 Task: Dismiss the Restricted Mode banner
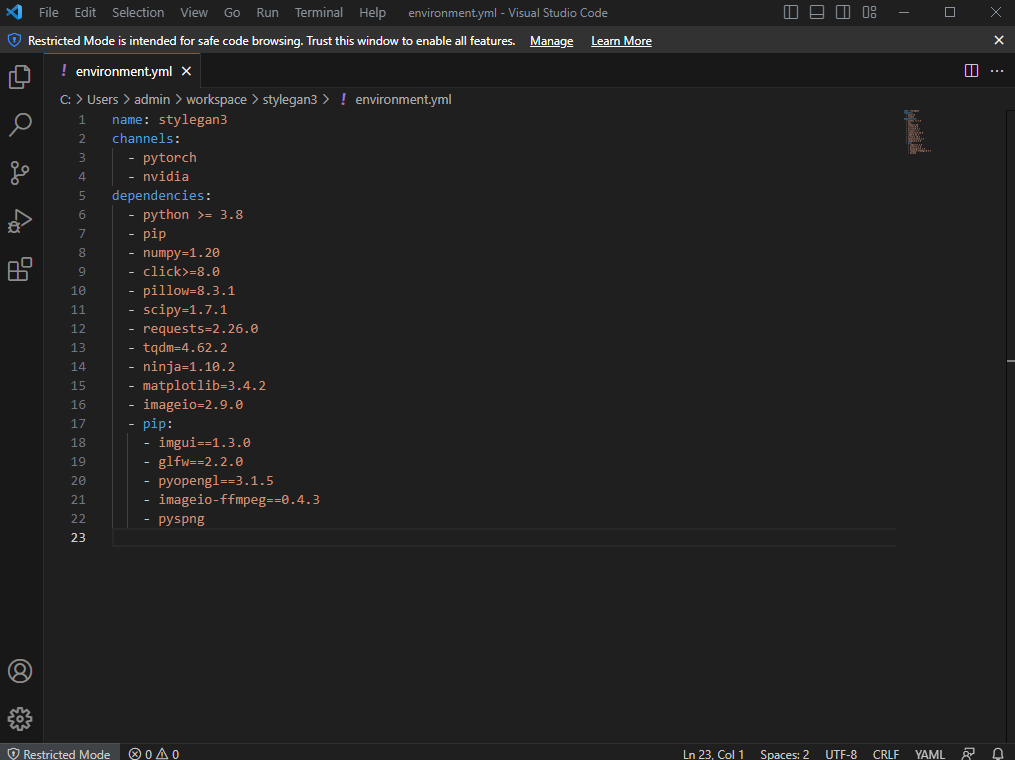click(999, 41)
